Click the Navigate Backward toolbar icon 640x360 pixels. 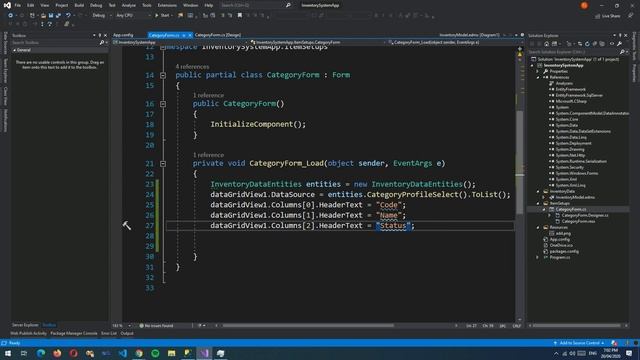10,15
